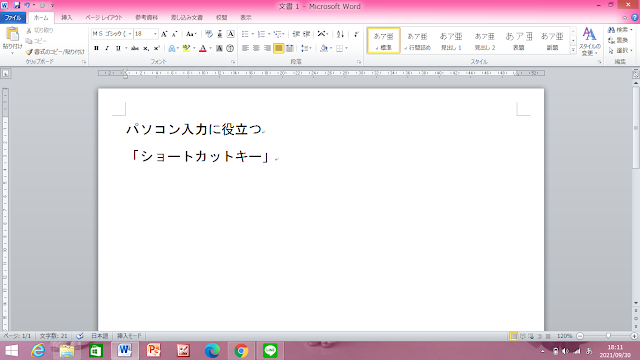Click the zoom slider handle

(x=608, y=336)
